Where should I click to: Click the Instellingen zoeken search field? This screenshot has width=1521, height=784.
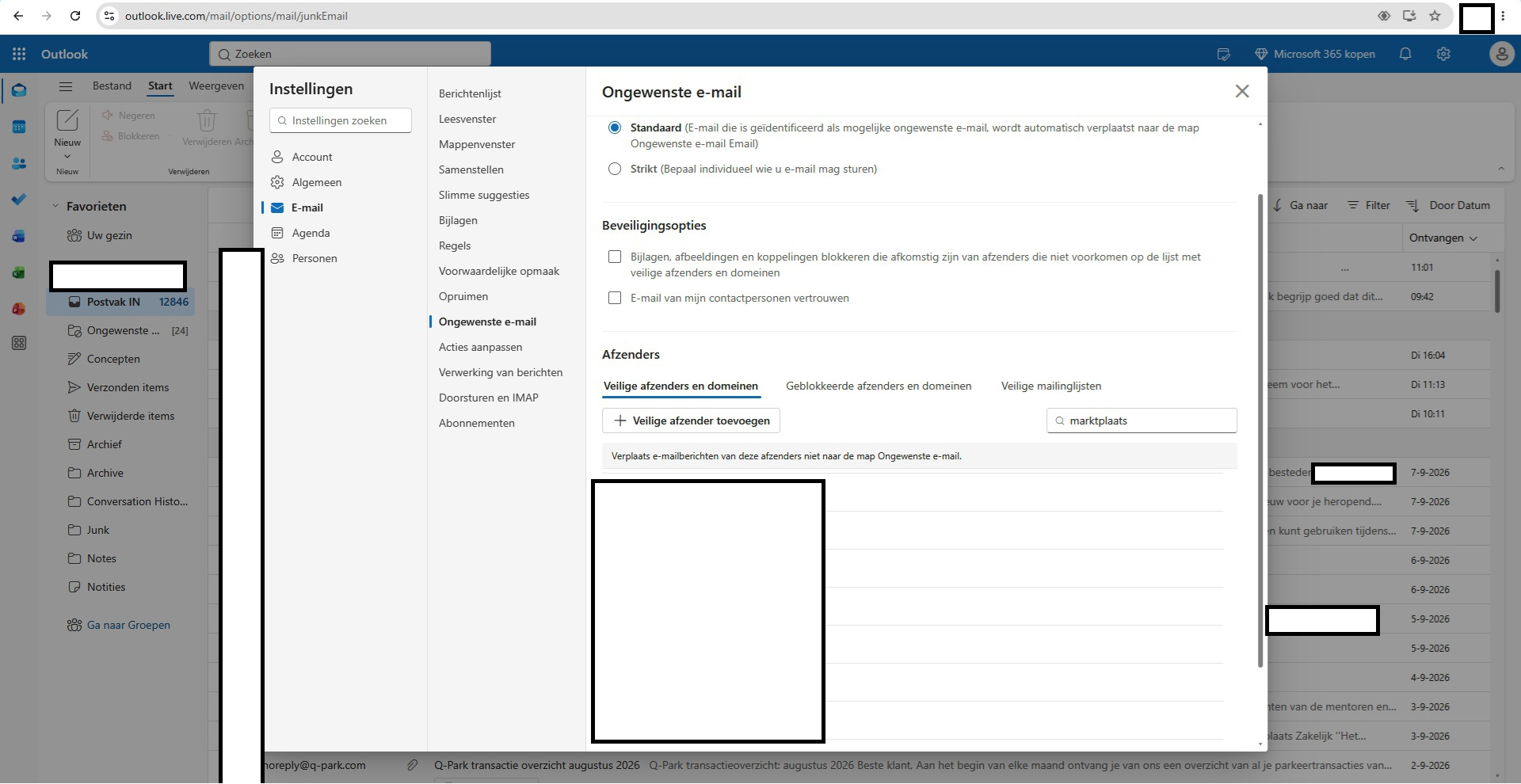(341, 120)
